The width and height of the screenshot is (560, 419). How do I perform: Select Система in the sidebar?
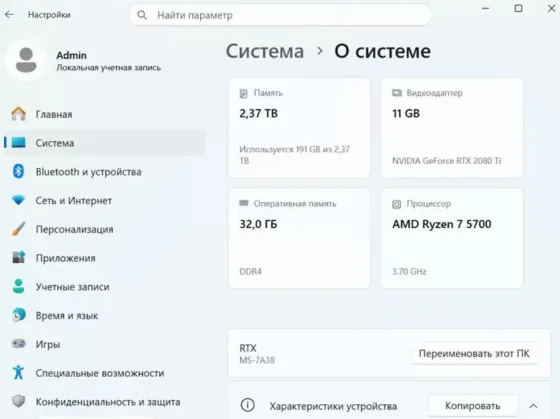104,143
